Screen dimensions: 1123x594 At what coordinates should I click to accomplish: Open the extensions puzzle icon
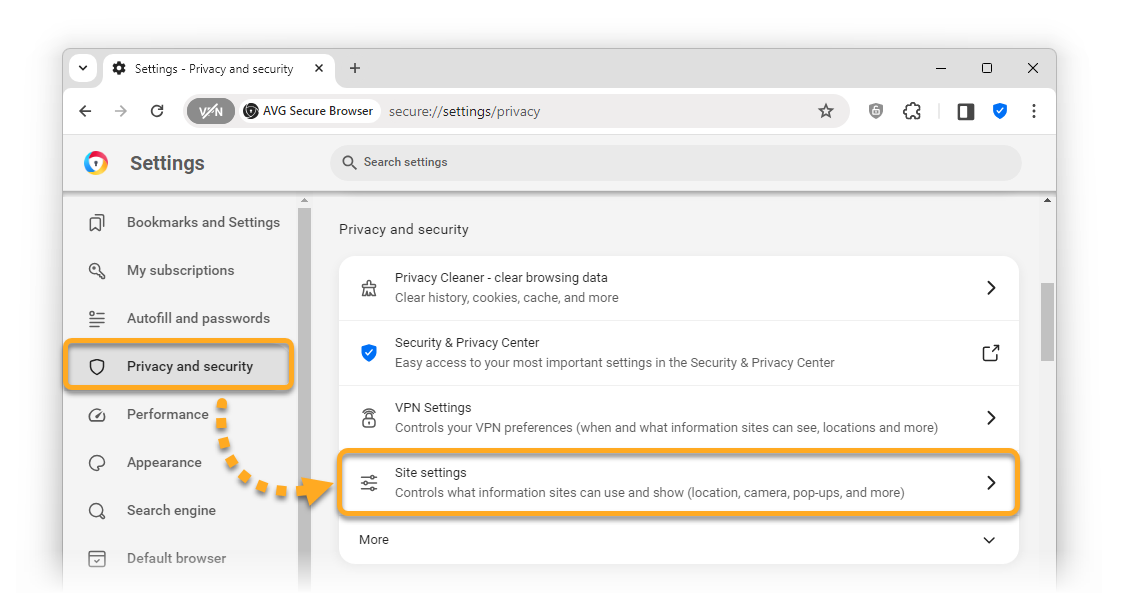click(x=911, y=111)
